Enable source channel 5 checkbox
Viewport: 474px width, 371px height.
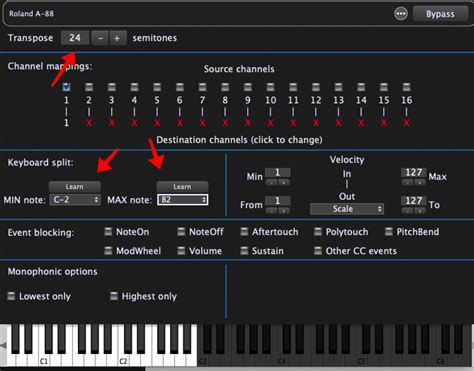[x=157, y=87]
